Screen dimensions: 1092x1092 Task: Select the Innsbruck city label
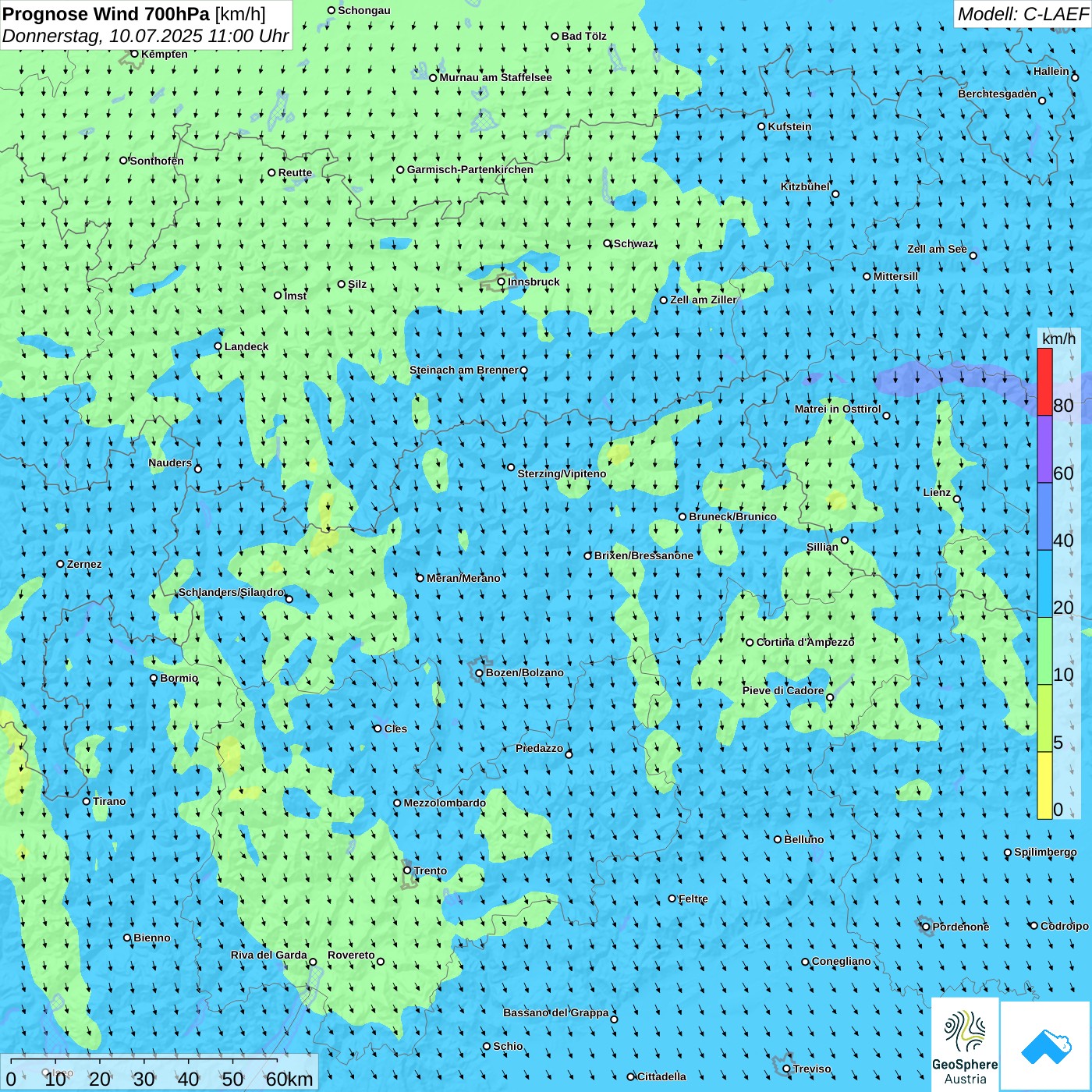pyautogui.click(x=534, y=282)
